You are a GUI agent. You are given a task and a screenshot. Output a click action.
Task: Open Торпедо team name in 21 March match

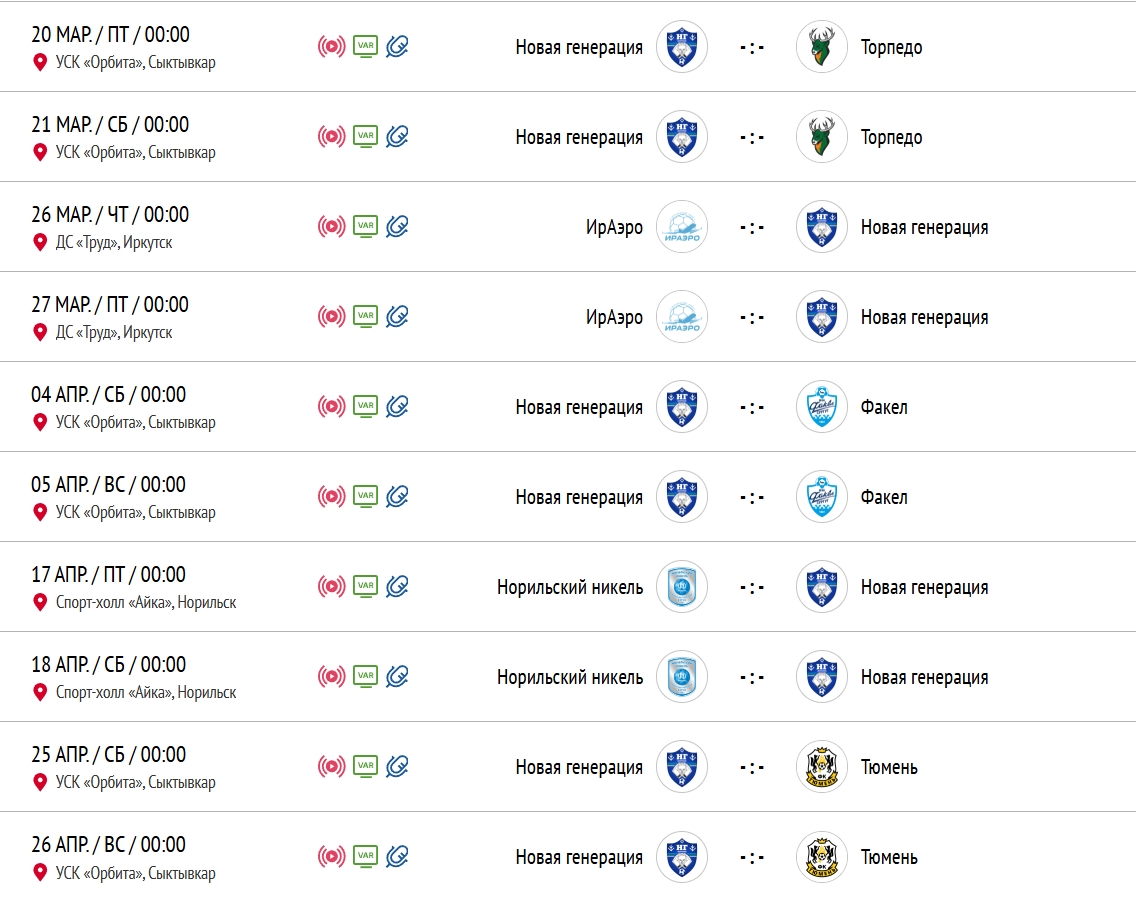pyautogui.click(x=891, y=137)
